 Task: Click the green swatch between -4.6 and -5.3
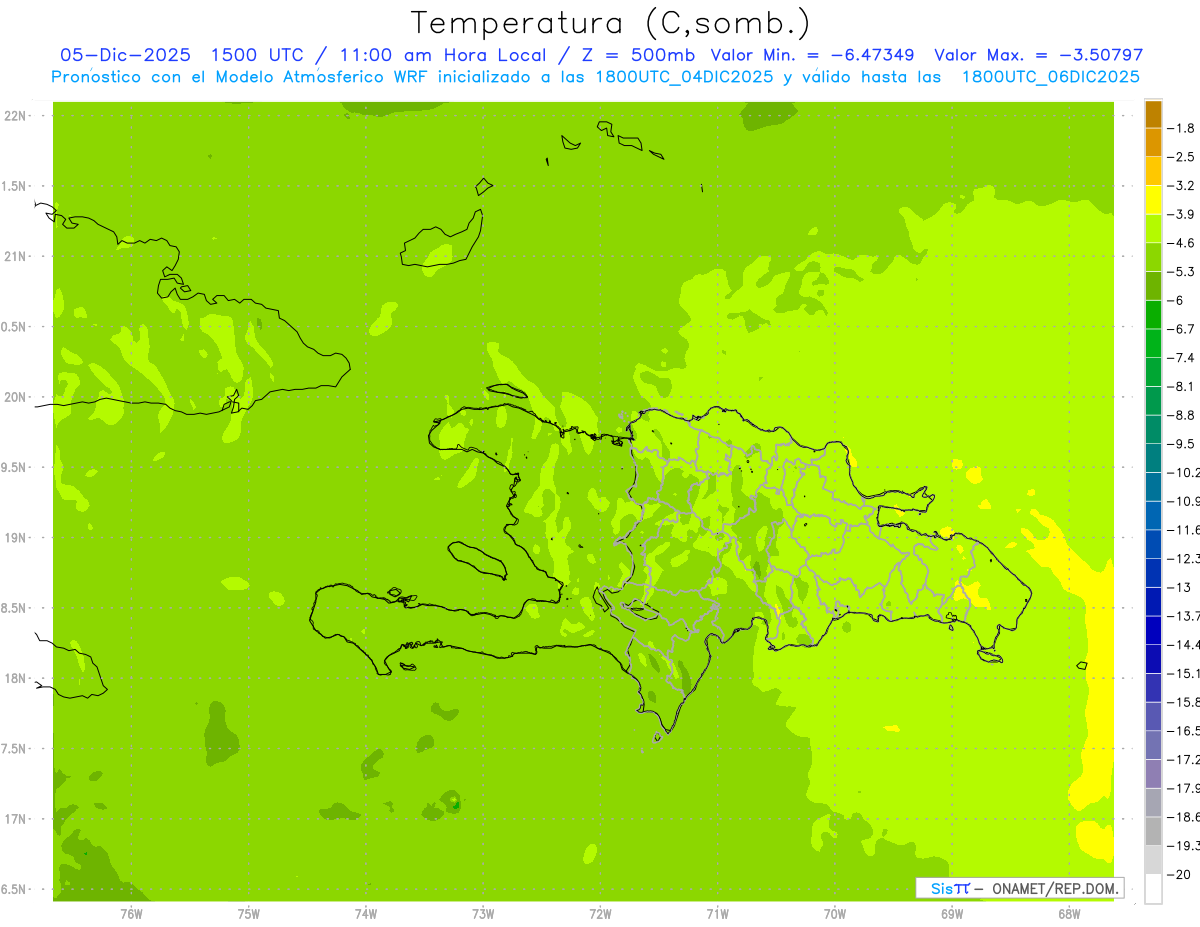point(1153,257)
